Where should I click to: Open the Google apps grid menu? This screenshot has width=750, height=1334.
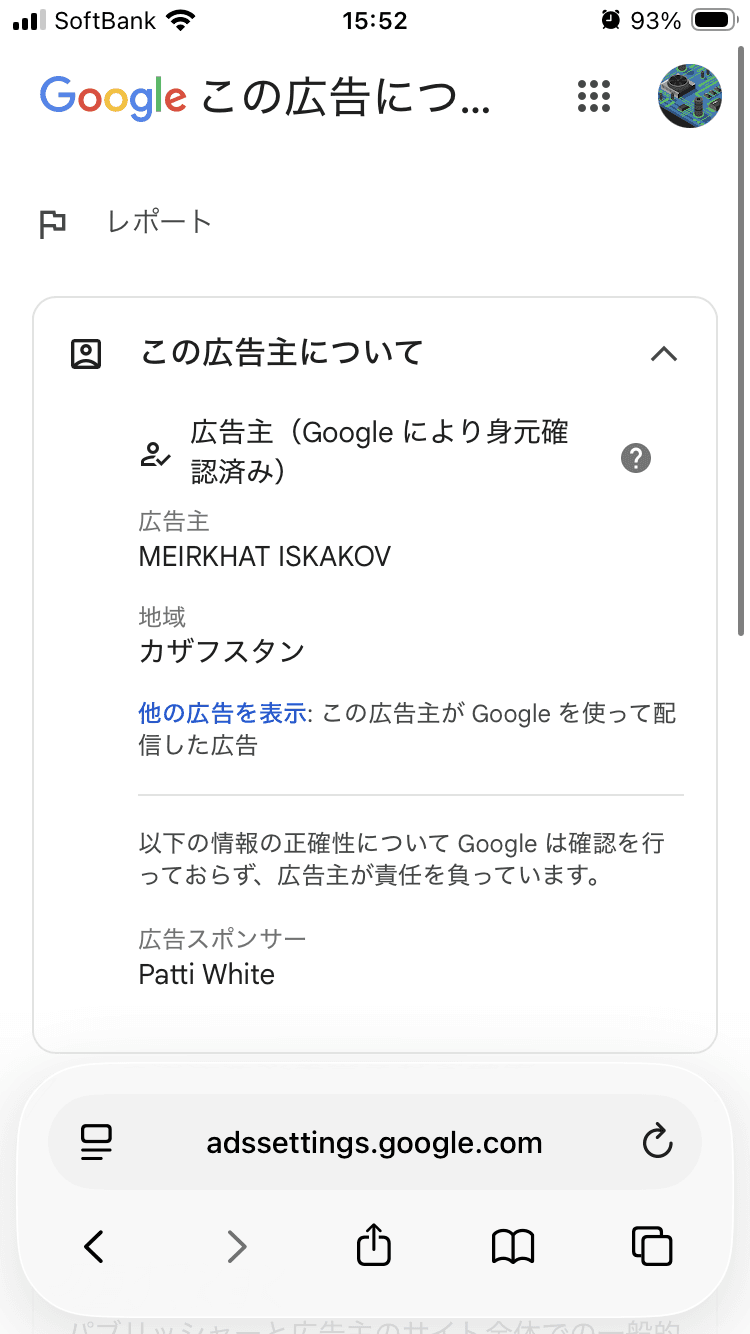pyautogui.click(x=594, y=96)
